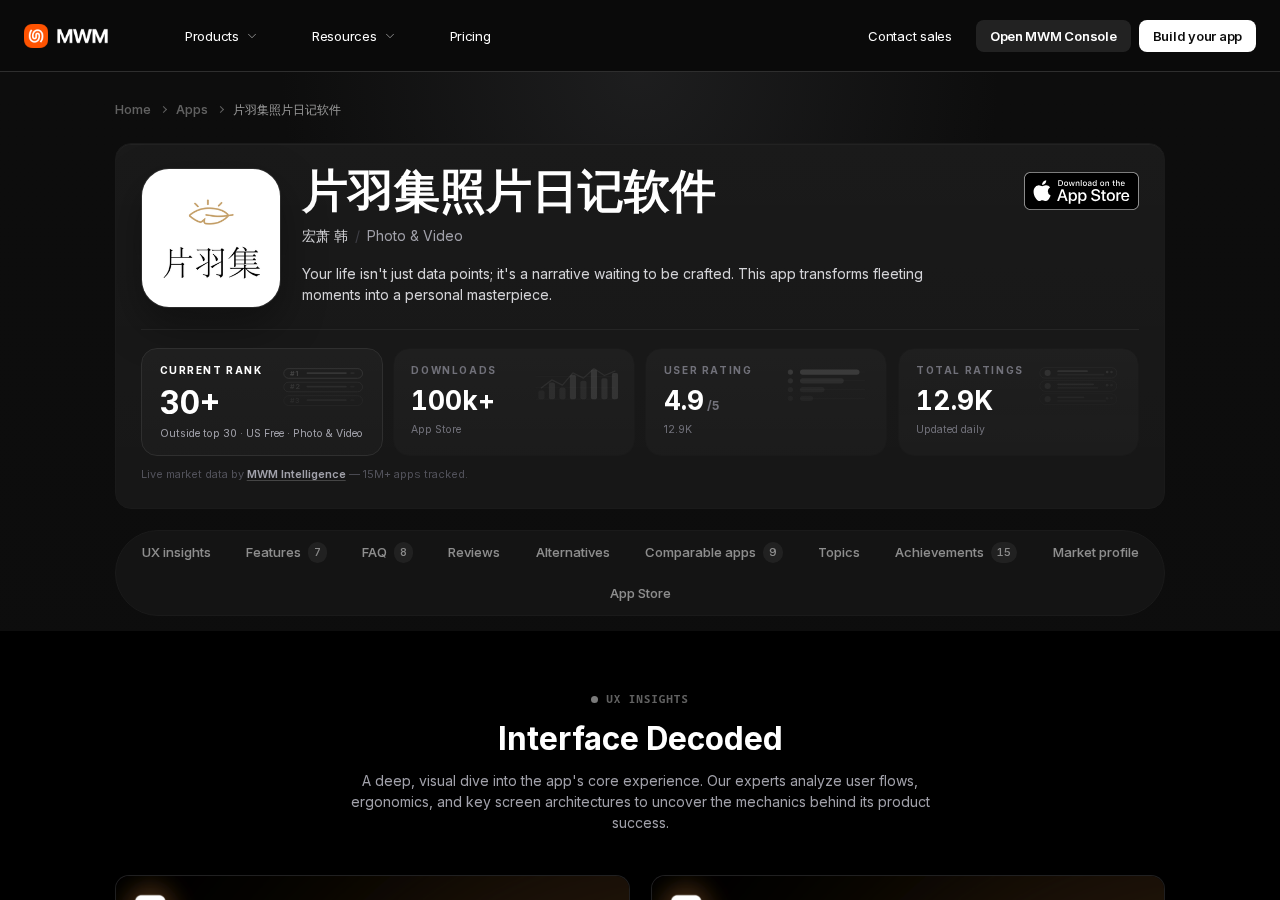The image size is (1280, 900).
Task: Click the bar chart icon in Downloads
Action: click(578, 384)
